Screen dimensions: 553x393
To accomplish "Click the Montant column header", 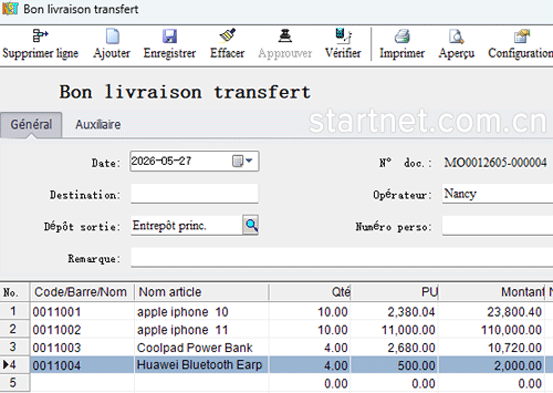I will 492,292.
